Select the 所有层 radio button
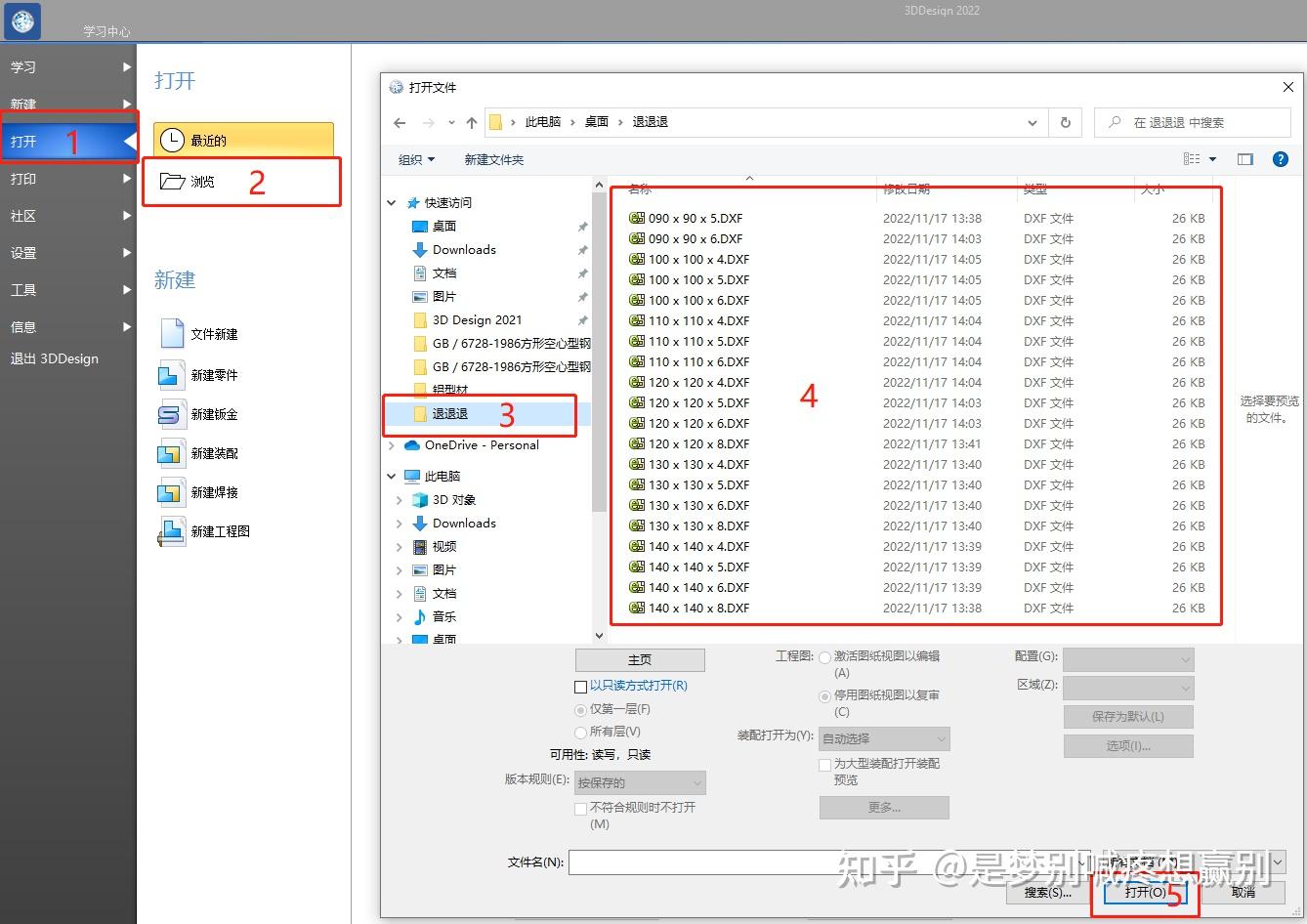The width and height of the screenshot is (1307, 924). pos(580,731)
